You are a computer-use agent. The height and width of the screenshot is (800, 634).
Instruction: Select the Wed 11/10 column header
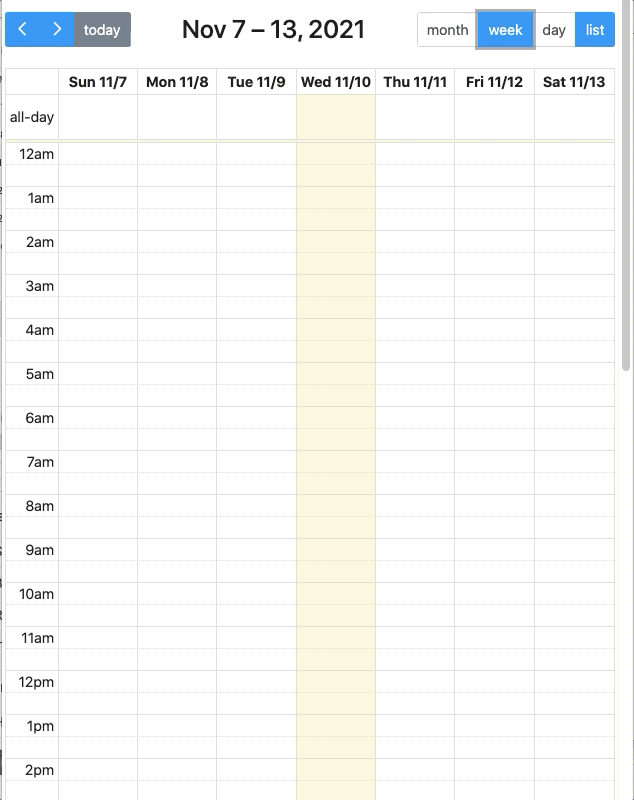(334, 81)
